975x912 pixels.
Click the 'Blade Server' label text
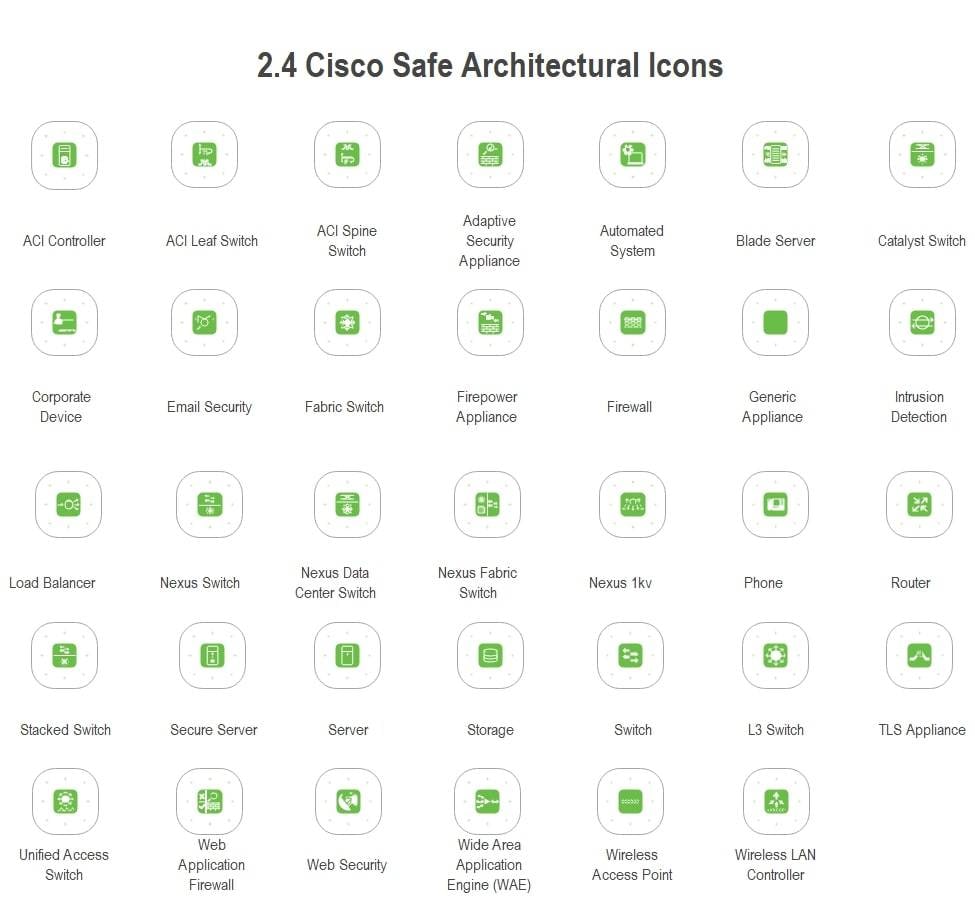click(775, 241)
